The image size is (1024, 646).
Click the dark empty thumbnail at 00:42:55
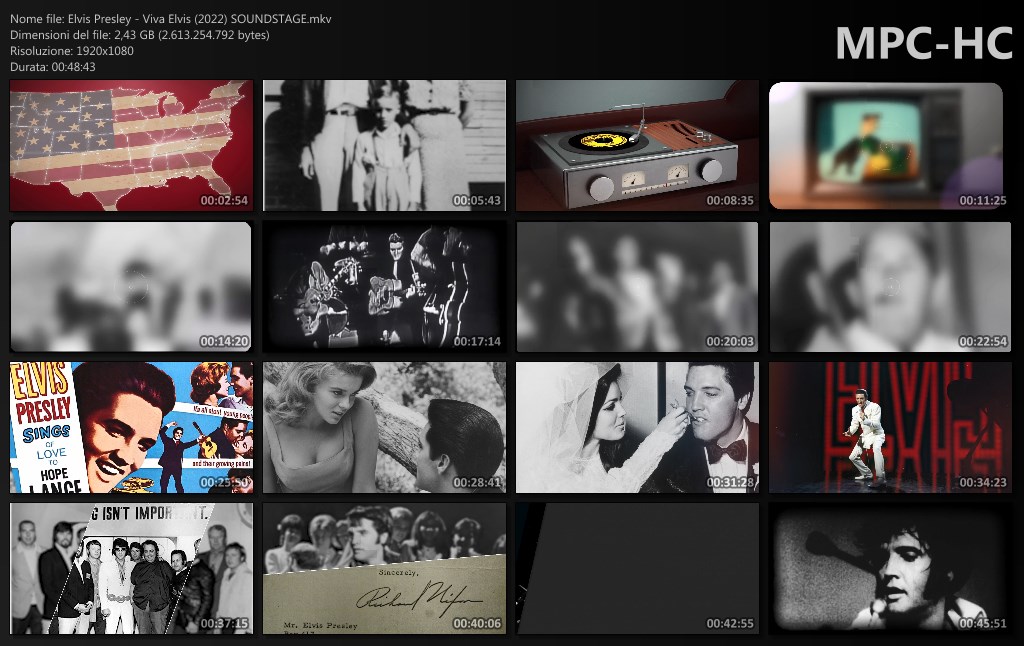click(x=637, y=568)
